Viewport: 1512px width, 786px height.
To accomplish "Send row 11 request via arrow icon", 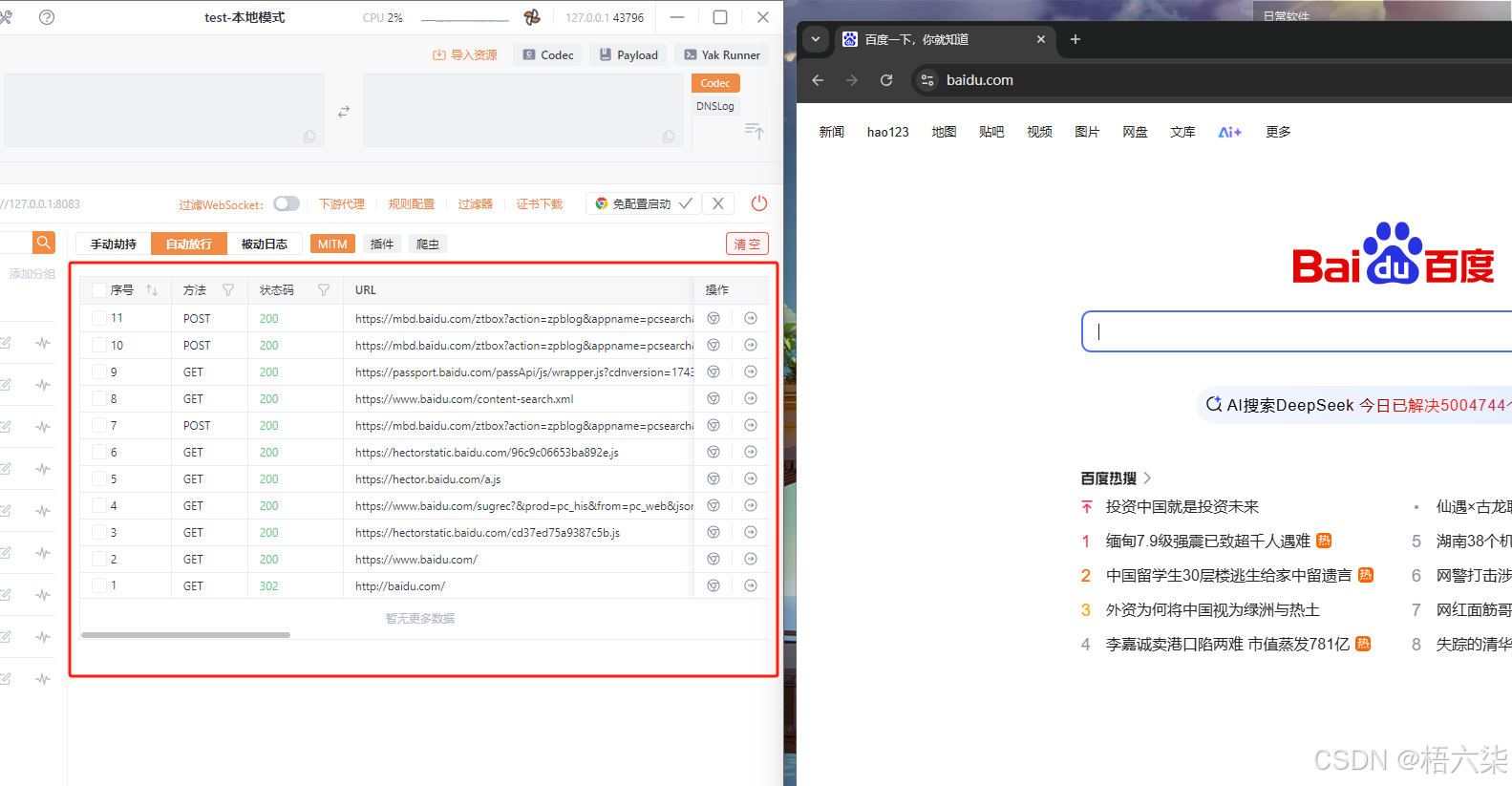I will (751, 318).
